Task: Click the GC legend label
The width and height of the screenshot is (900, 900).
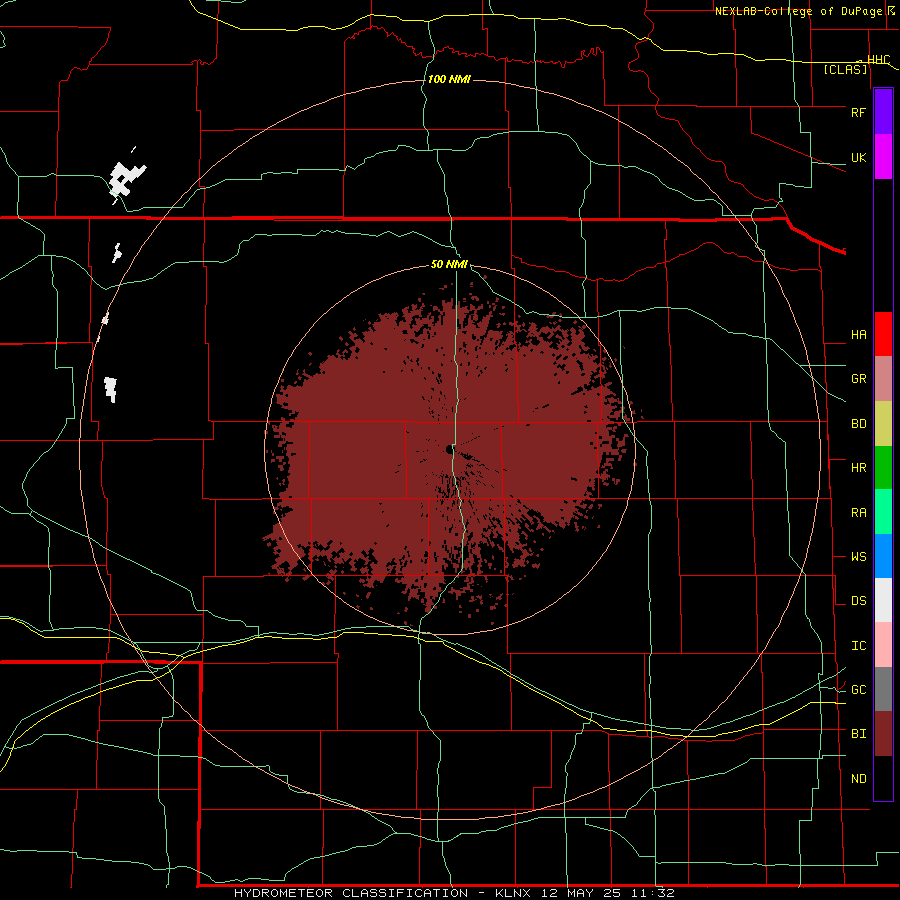Action: point(858,690)
